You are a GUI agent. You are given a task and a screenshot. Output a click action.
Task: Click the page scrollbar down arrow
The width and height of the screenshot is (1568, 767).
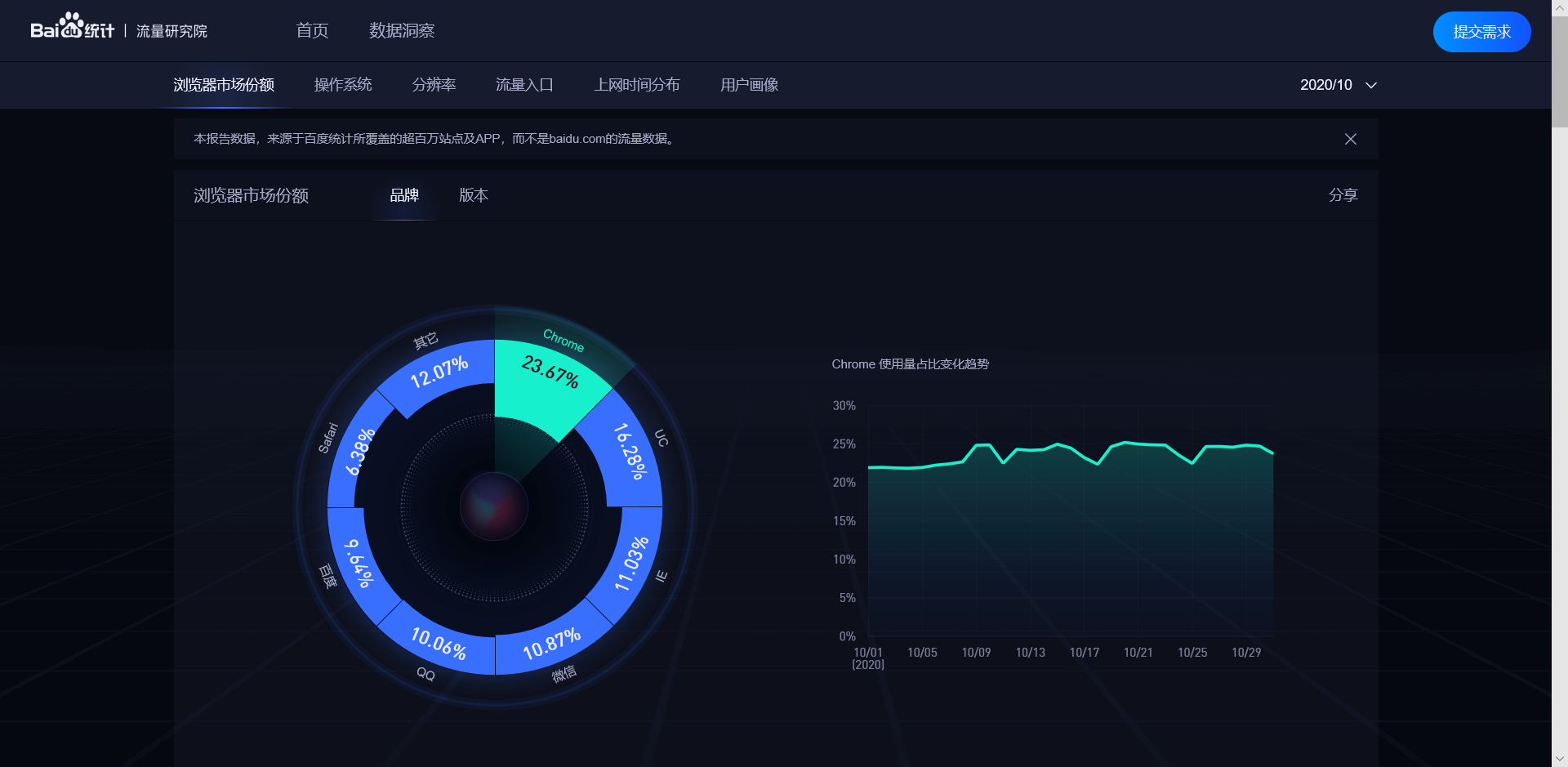coord(1560,759)
